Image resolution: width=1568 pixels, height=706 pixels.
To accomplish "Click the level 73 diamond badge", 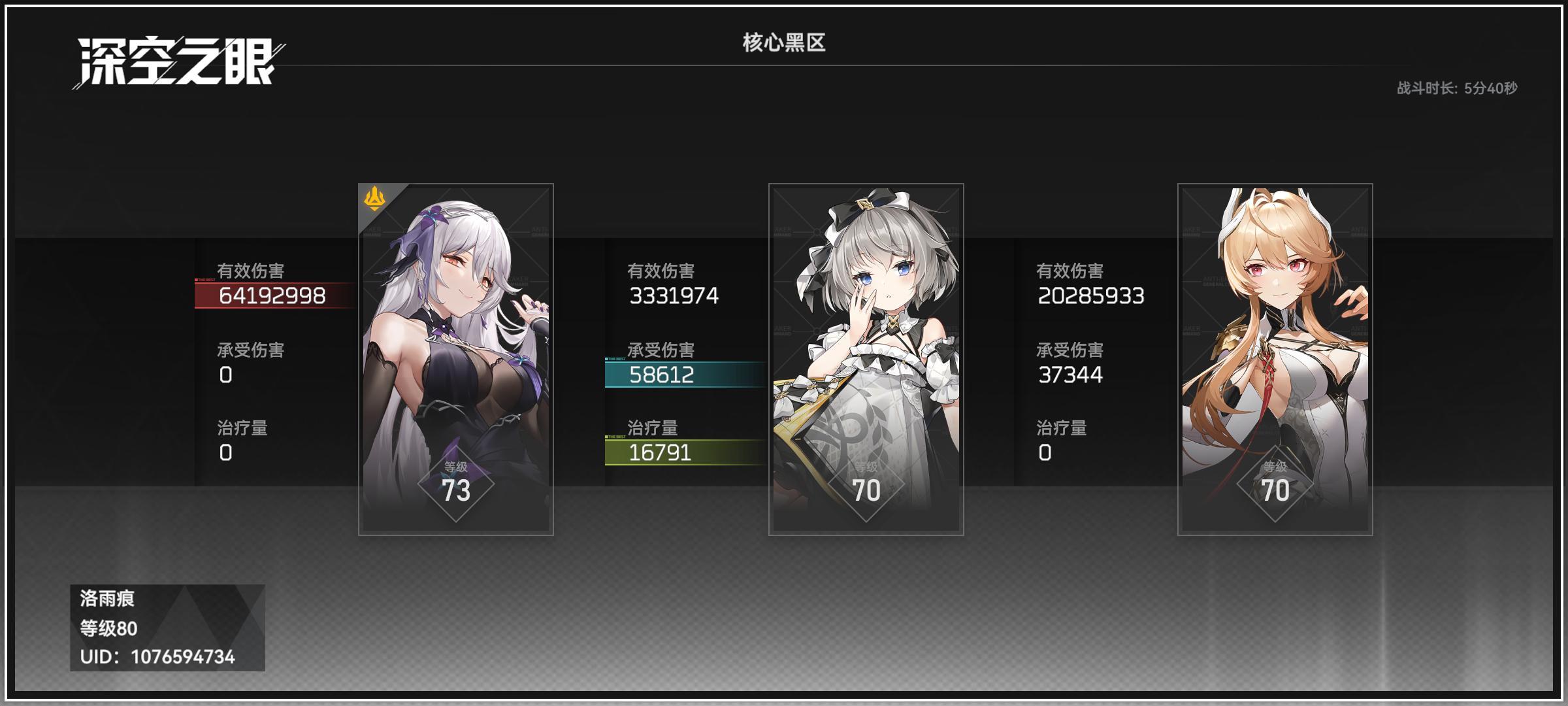I will click(x=456, y=484).
